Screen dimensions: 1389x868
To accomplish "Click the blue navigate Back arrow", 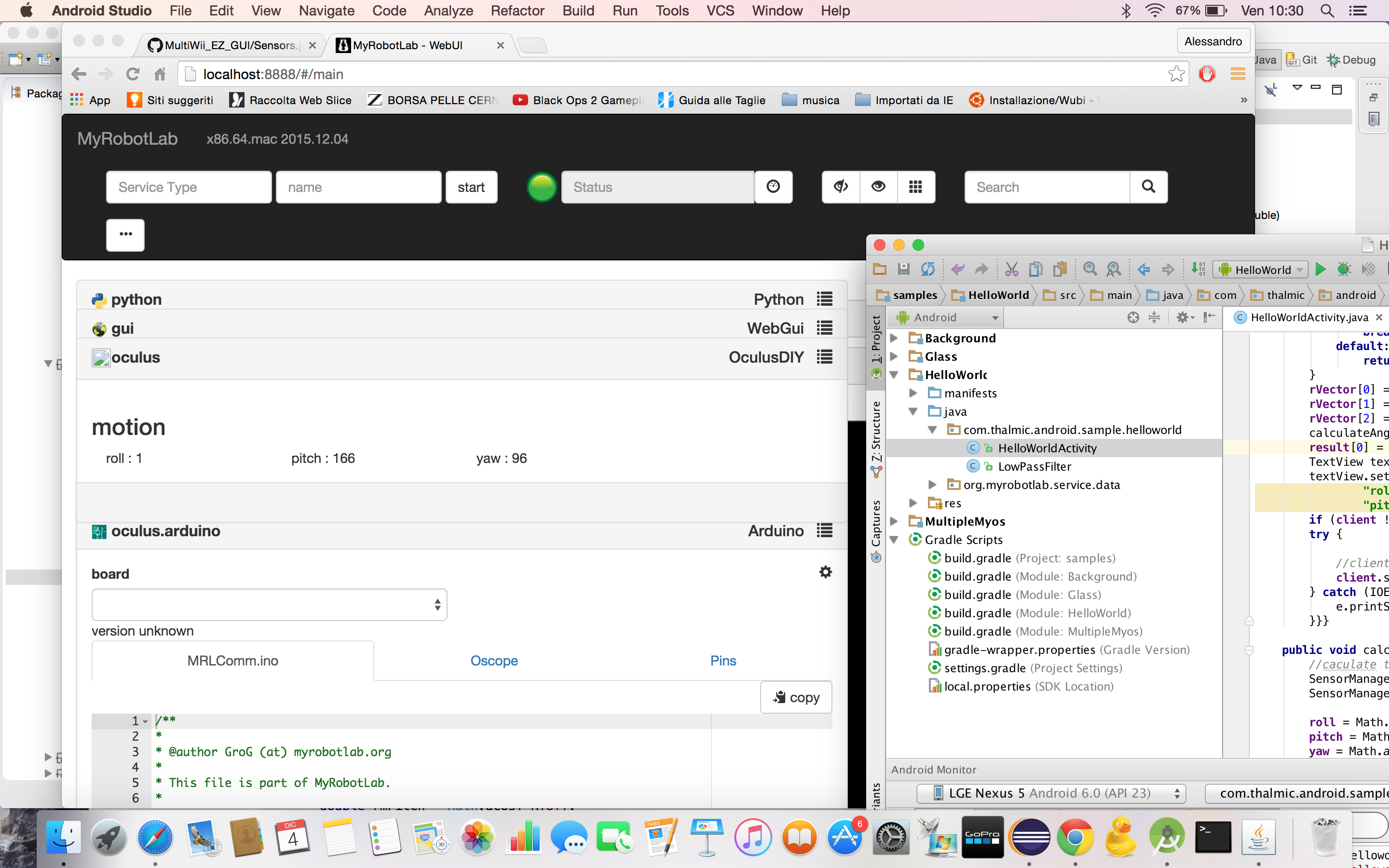I will point(1144,269).
